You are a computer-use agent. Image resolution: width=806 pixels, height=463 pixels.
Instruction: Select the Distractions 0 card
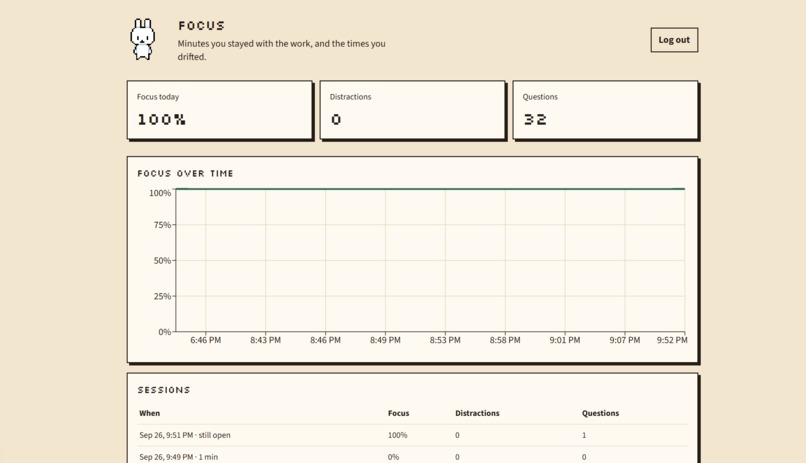point(412,109)
